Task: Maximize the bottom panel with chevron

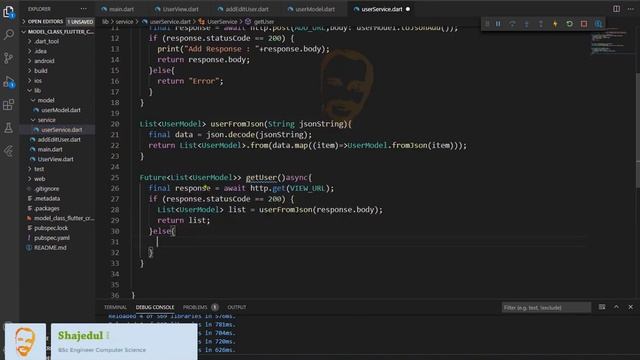Action: click(x=616, y=307)
